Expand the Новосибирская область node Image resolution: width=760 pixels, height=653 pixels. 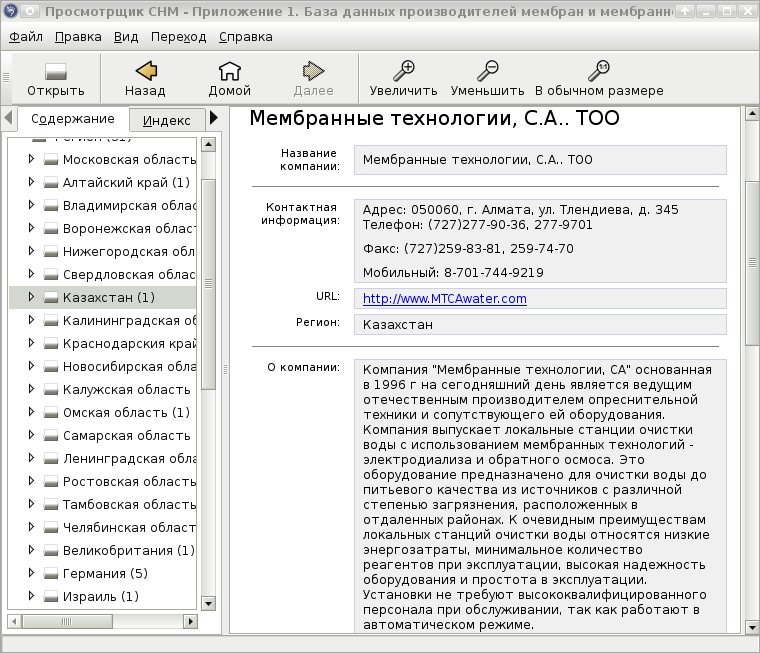31,366
